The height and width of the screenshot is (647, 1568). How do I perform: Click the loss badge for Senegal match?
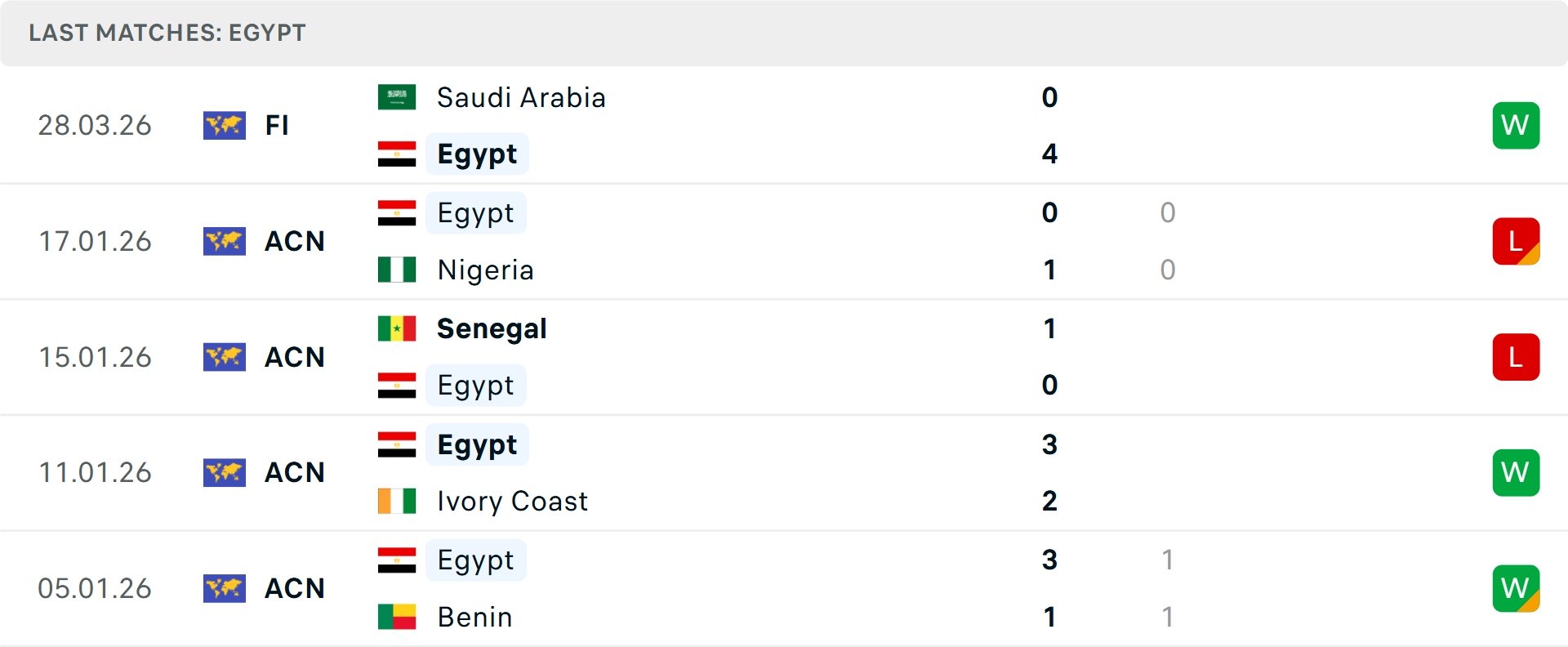click(x=1516, y=357)
